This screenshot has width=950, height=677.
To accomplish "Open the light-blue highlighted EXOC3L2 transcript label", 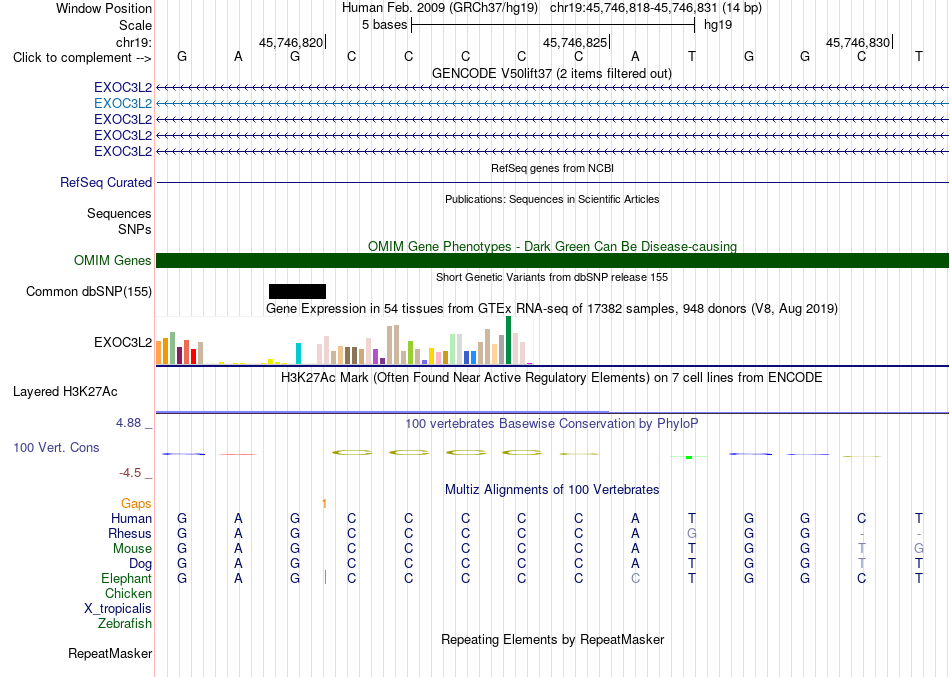I will [x=123, y=103].
